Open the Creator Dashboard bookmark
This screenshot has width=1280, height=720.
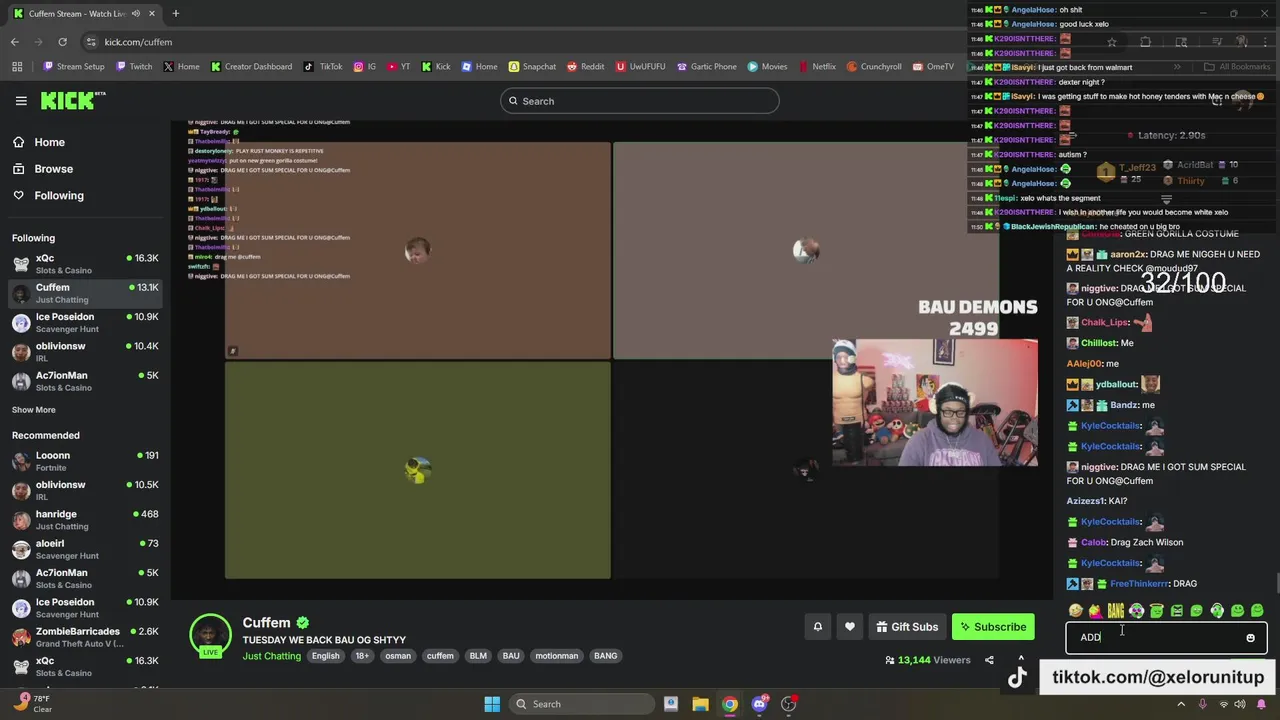pos(251,67)
